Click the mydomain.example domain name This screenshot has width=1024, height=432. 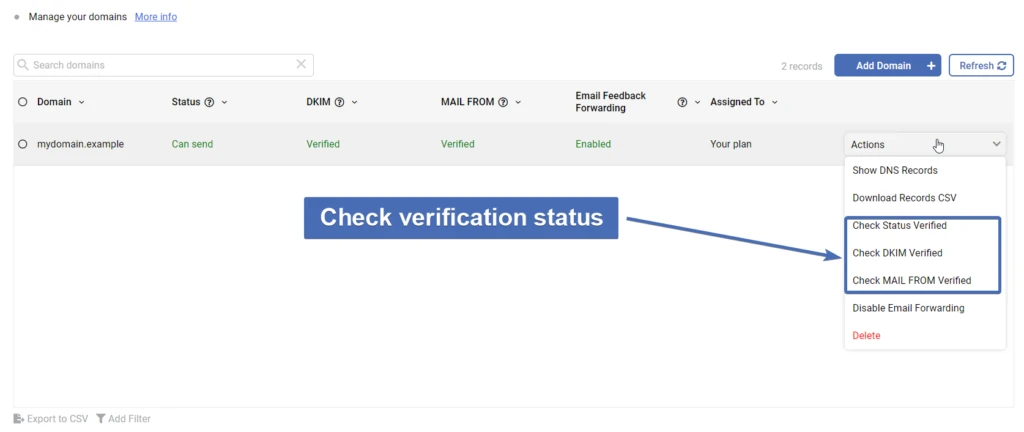[80, 144]
